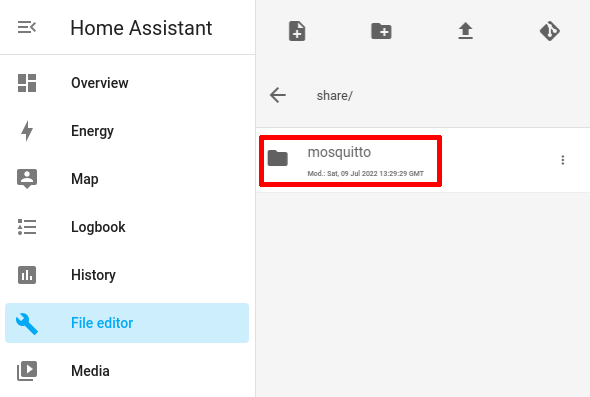The height and width of the screenshot is (397, 590).
Task: Open the Media browser
Action: [127, 371]
